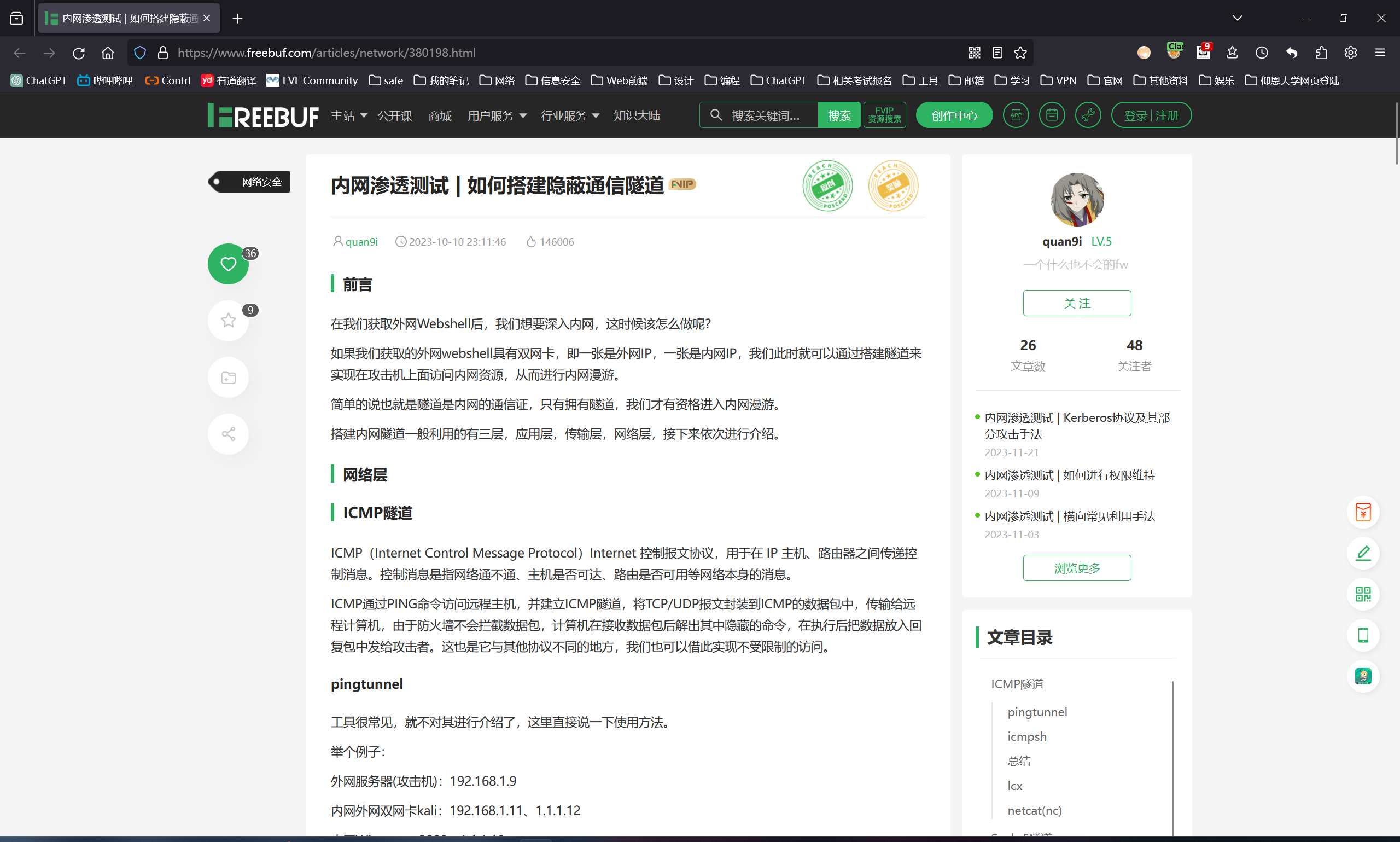Open the browser history clock icon
The height and width of the screenshot is (842, 1400).
point(1262,53)
